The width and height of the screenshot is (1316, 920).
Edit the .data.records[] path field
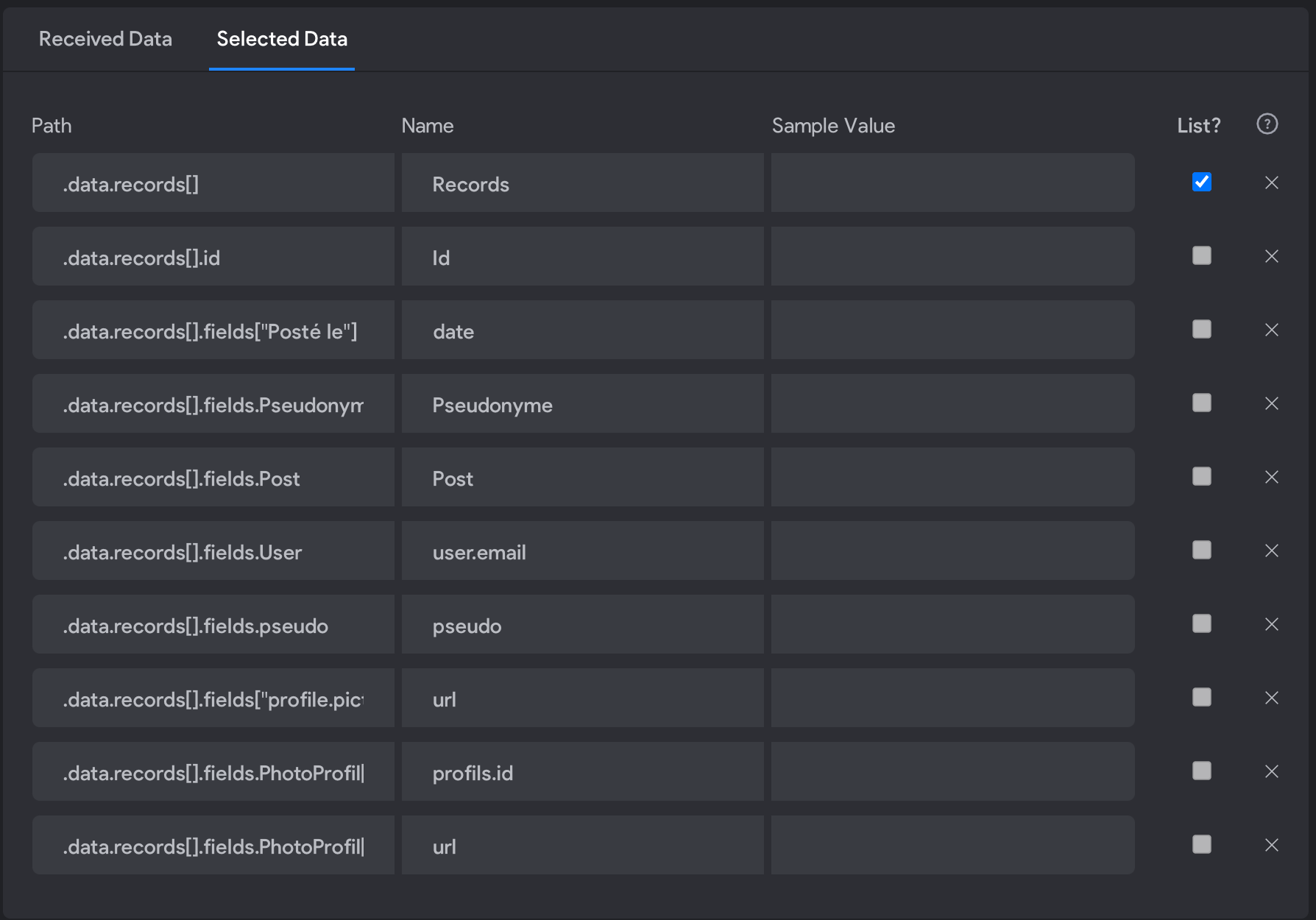[213, 183]
